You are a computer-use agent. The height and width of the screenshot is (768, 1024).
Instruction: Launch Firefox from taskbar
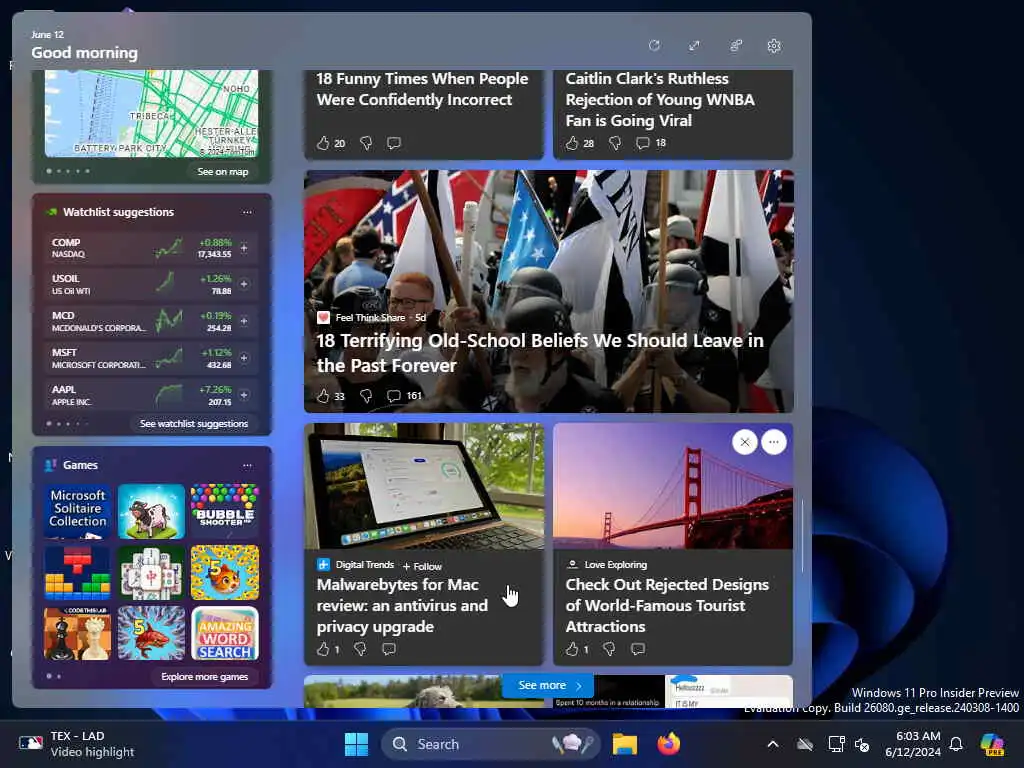pos(669,744)
